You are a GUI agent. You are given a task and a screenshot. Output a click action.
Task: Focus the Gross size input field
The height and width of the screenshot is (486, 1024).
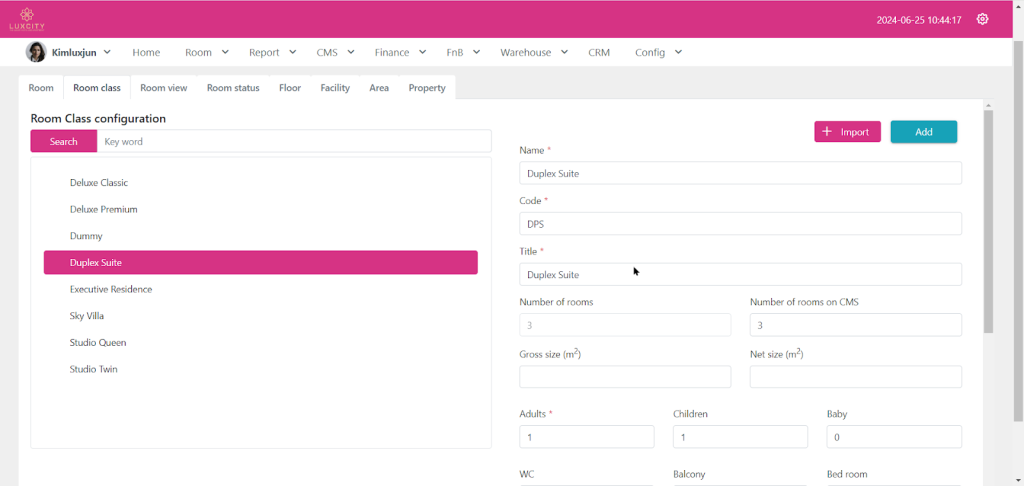pyautogui.click(x=625, y=377)
